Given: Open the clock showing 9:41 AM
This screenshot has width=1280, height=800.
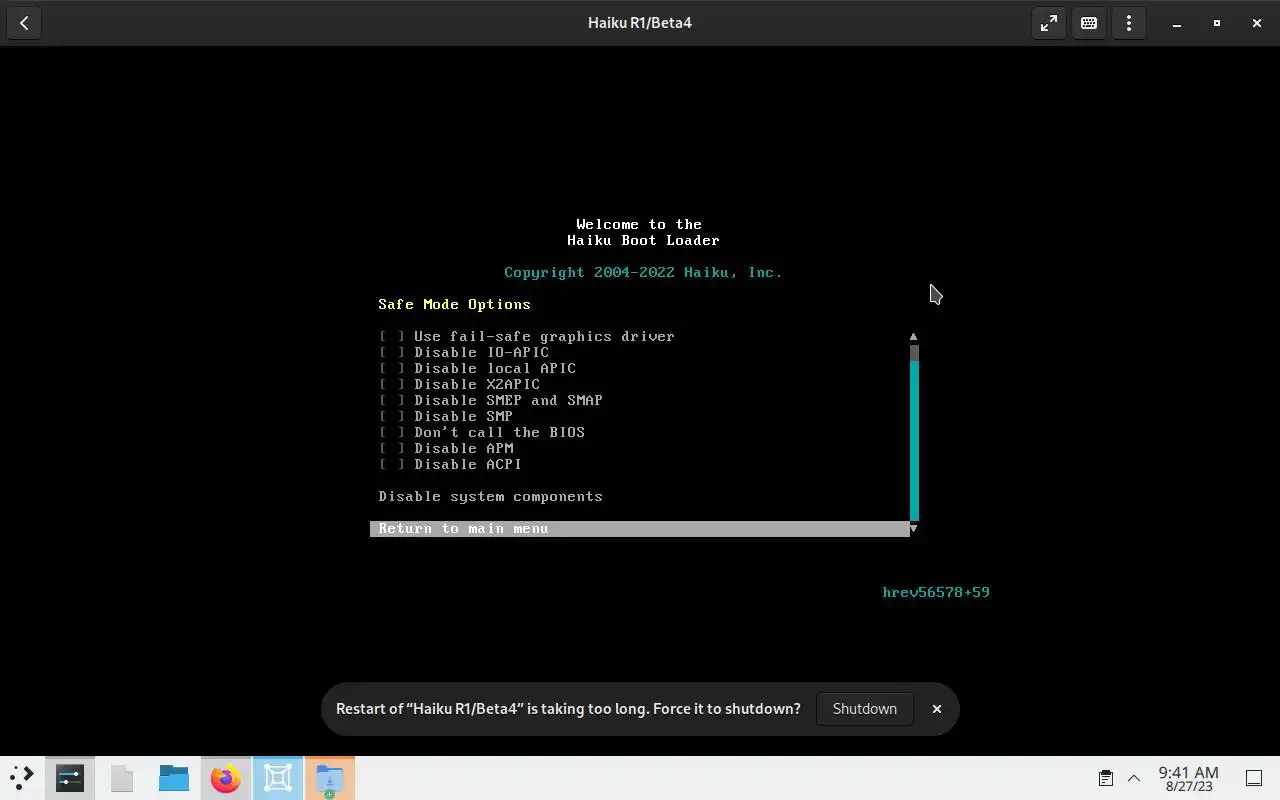Looking at the screenshot, I should coord(1188,778).
